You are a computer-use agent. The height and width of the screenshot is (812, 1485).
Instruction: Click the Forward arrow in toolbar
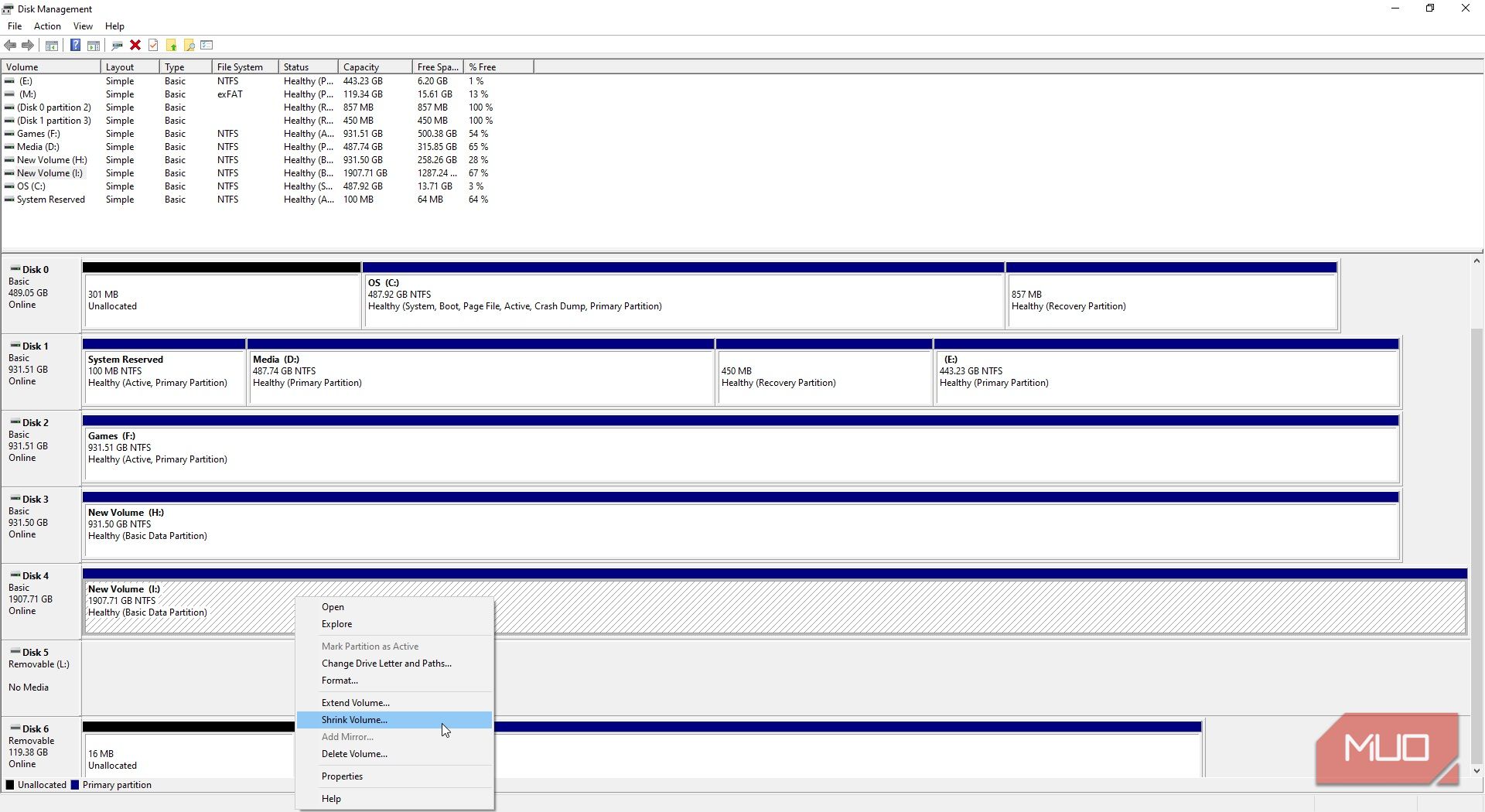28,46
